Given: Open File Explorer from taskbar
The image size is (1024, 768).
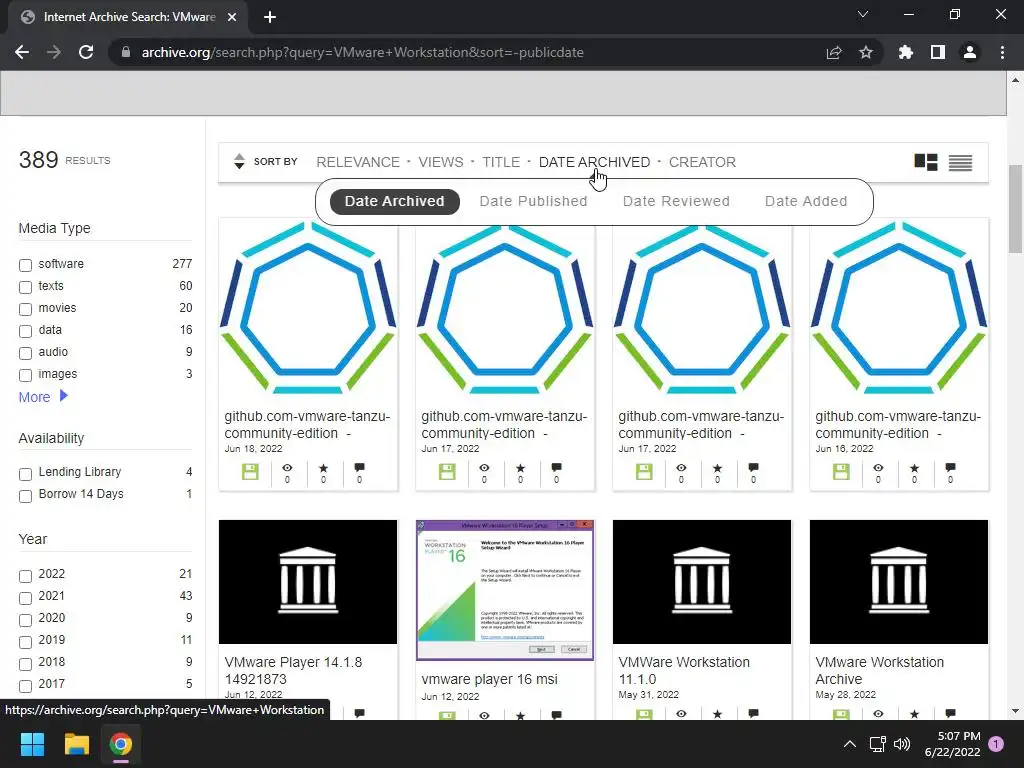Looking at the screenshot, I should pyautogui.click(x=76, y=744).
